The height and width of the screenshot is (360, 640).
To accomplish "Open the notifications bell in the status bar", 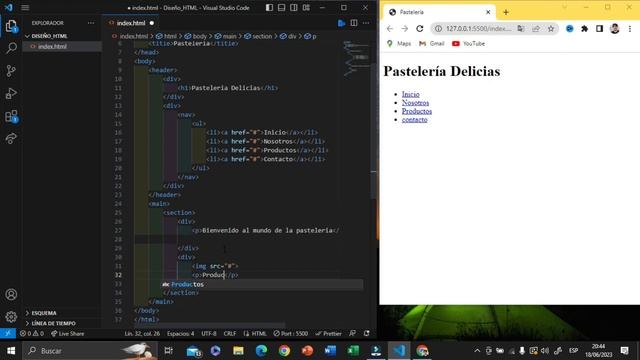I will point(367,333).
